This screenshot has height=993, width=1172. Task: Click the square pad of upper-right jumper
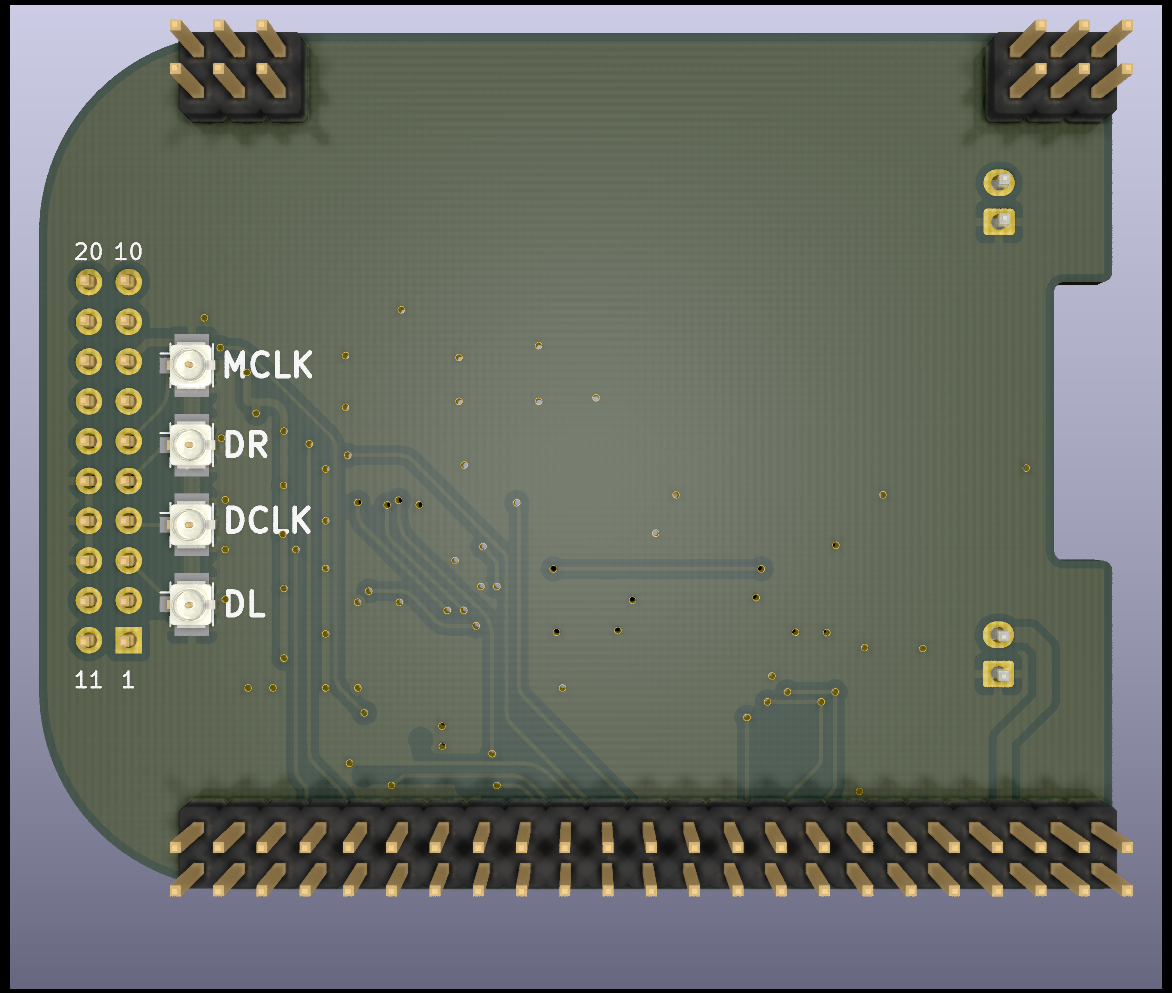click(999, 221)
